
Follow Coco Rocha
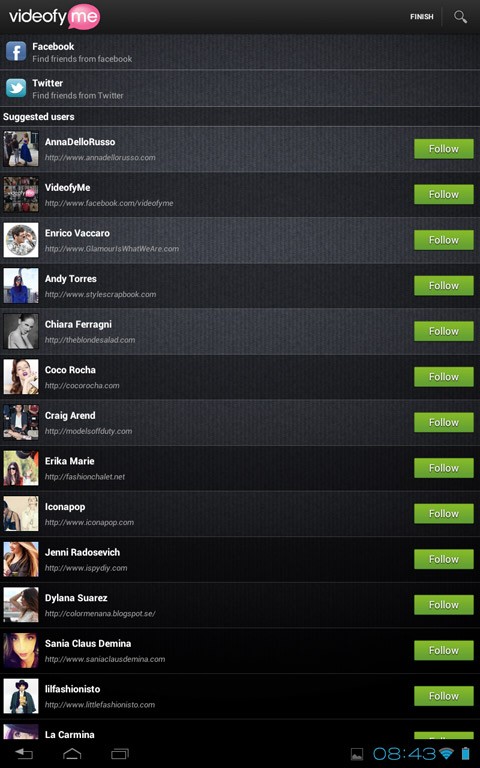tap(444, 377)
